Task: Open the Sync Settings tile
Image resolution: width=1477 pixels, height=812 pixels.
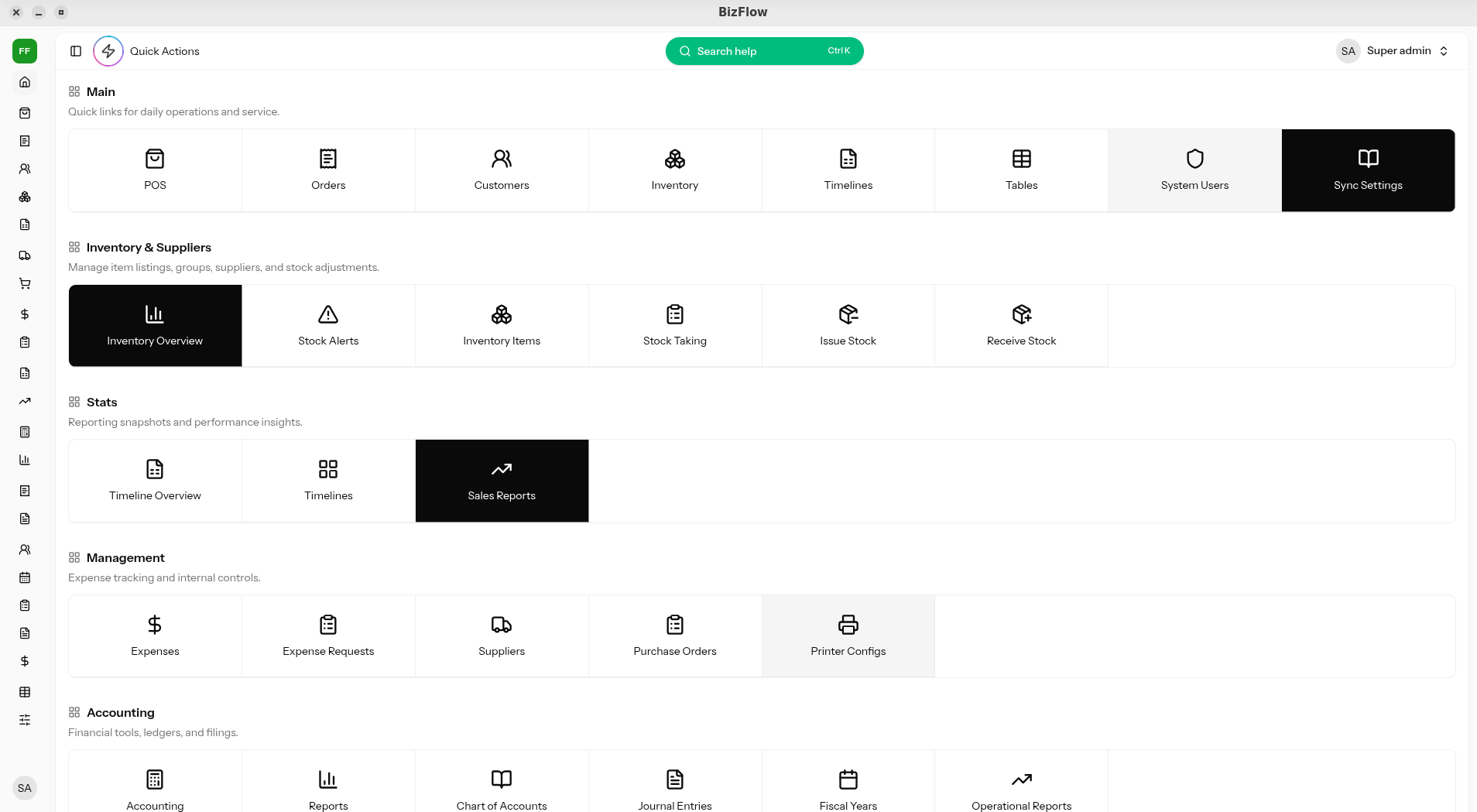Action: pyautogui.click(x=1368, y=170)
